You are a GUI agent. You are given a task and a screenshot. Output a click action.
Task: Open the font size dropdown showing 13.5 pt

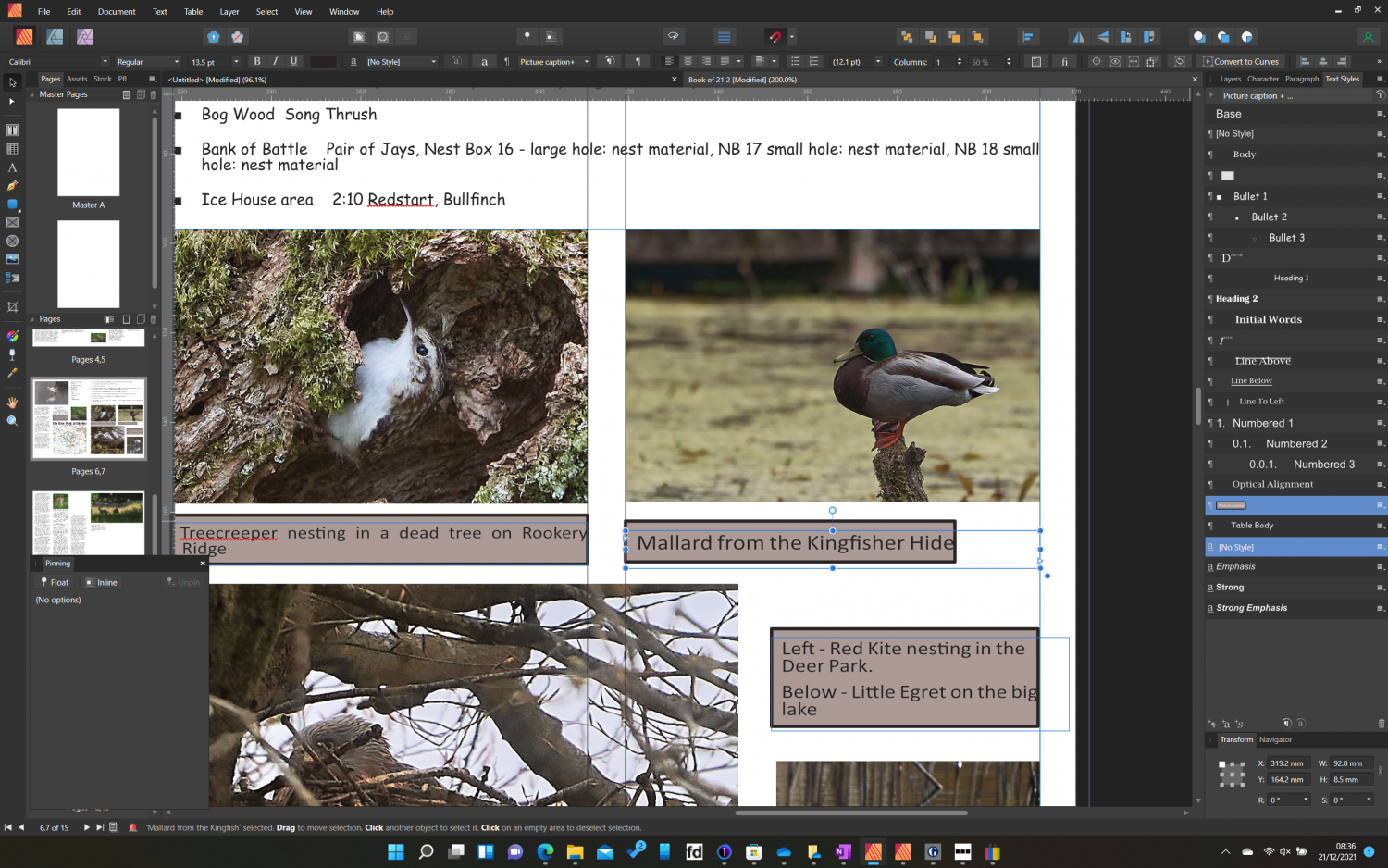point(211,61)
